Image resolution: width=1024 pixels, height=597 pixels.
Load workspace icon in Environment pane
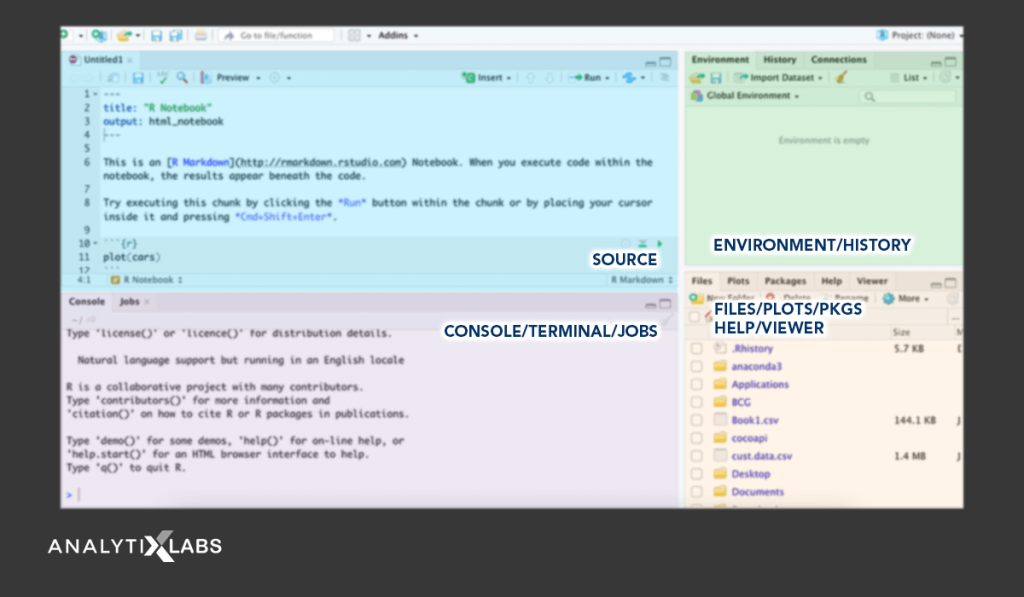pos(697,78)
